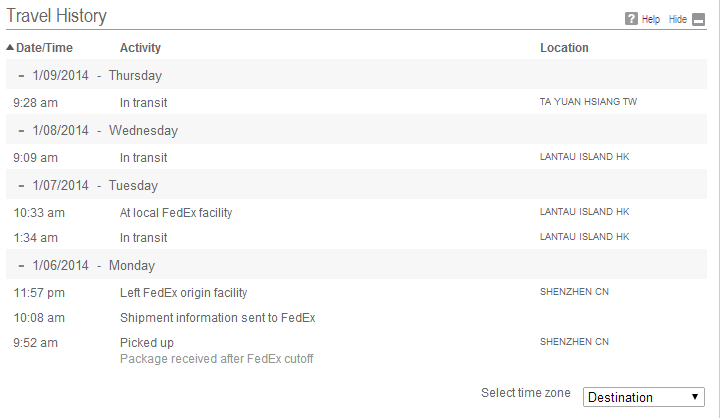Click the Travel History heading
This screenshot has height=418, width=724.
coord(56,16)
